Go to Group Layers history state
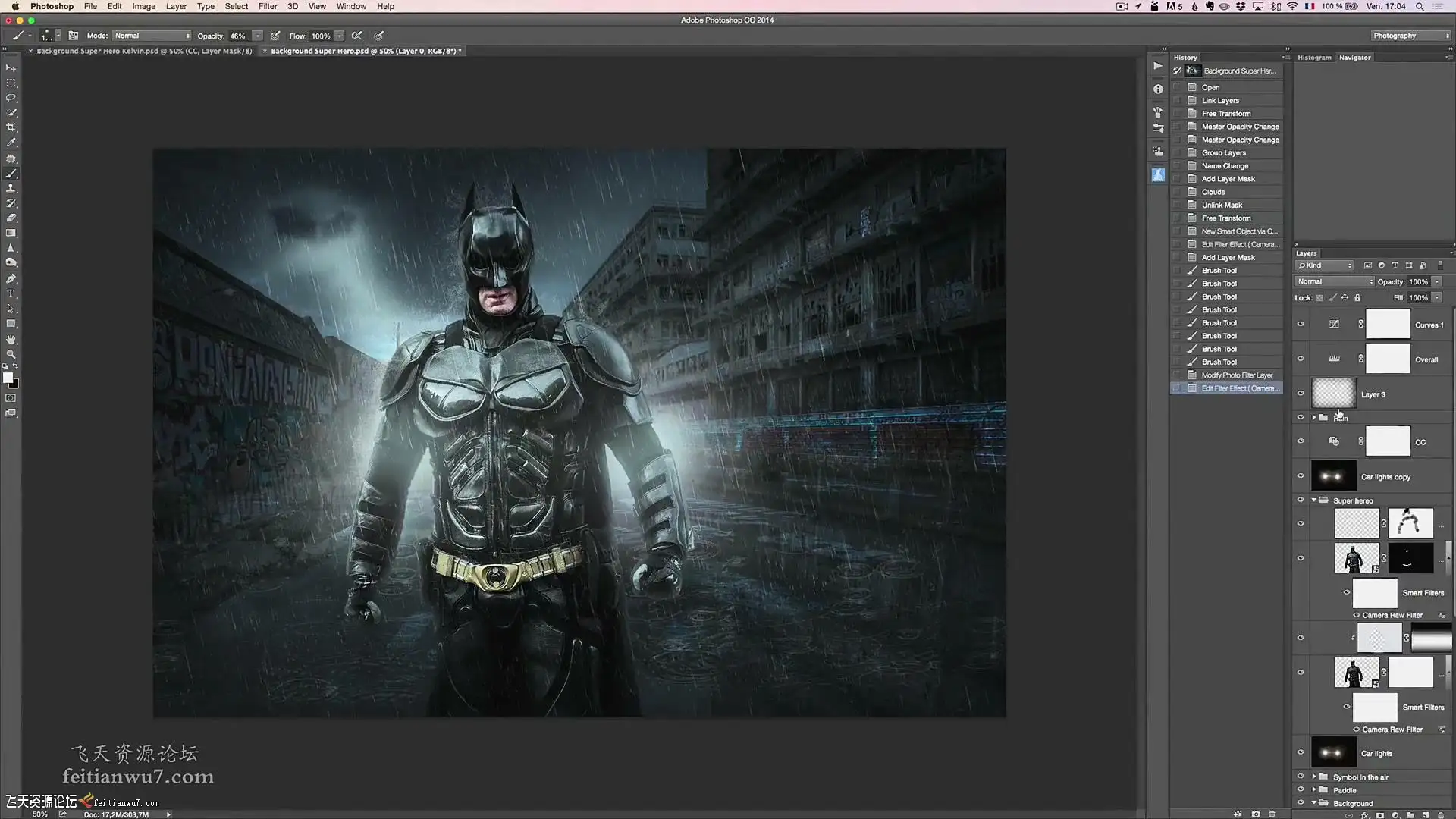This screenshot has width=1456, height=819. pyautogui.click(x=1223, y=152)
